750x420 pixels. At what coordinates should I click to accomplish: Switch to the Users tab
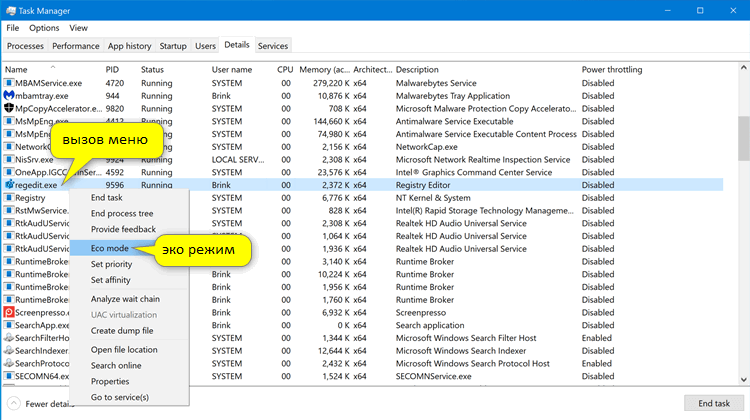[205, 46]
